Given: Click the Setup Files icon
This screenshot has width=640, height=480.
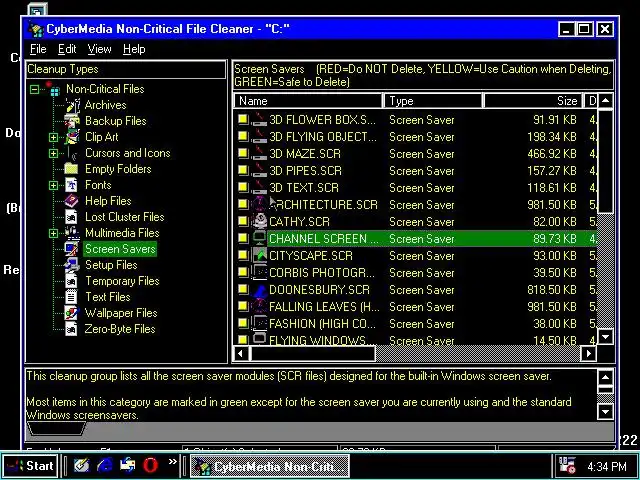Looking at the screenshot, I should [72, 265].
